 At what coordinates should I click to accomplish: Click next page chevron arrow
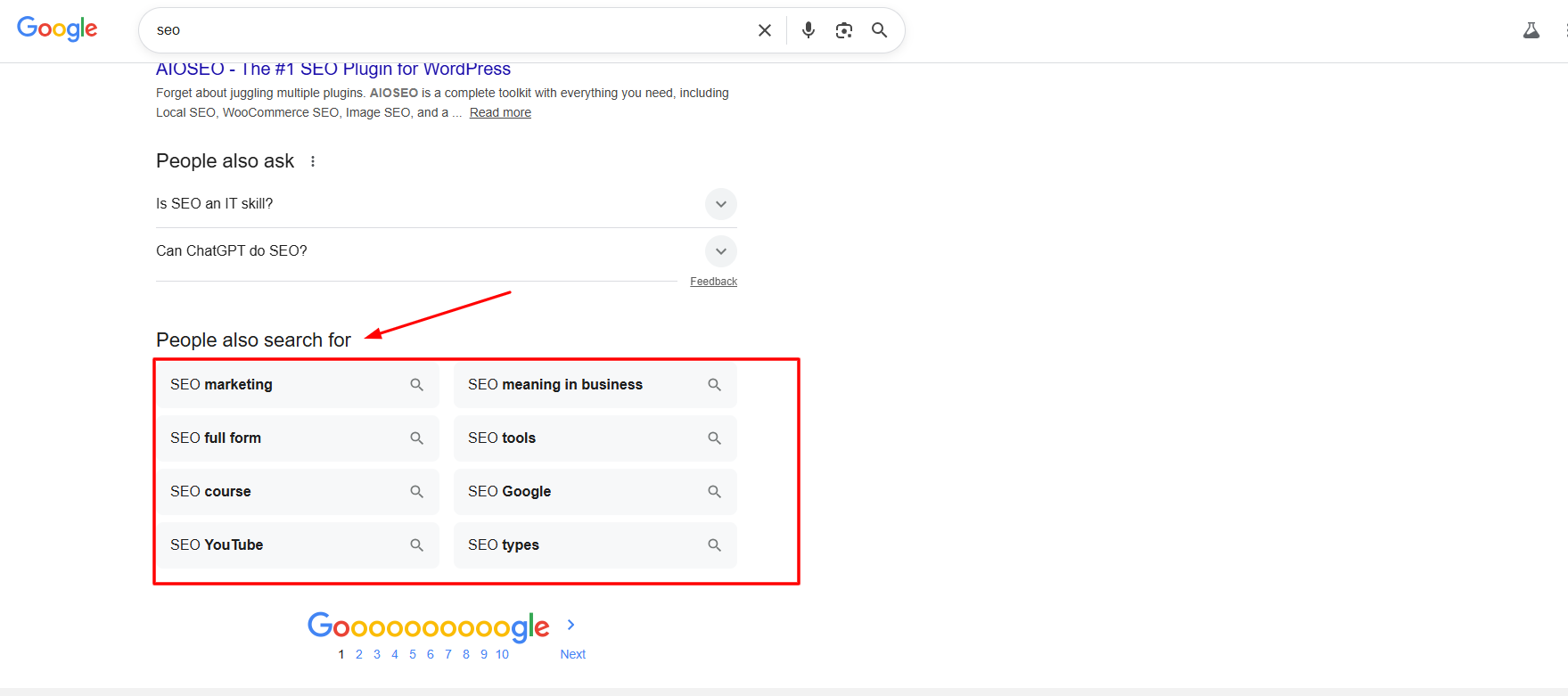click(x=571, y=625)
